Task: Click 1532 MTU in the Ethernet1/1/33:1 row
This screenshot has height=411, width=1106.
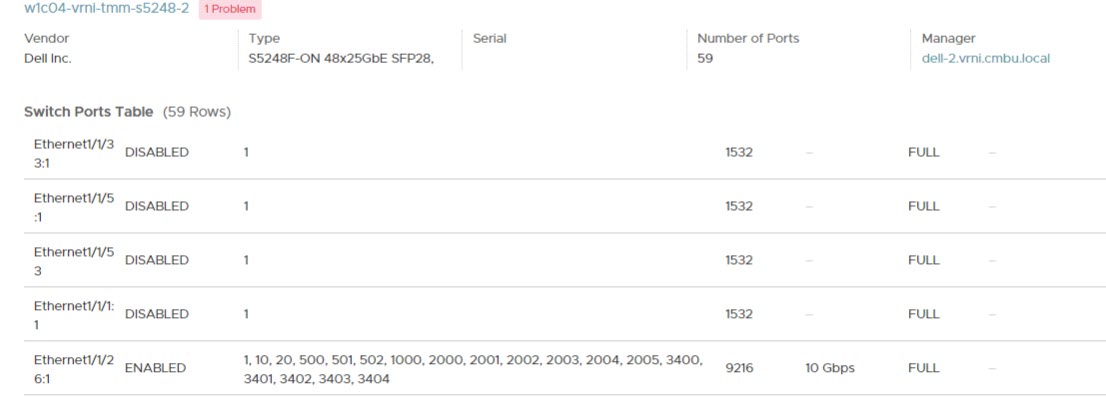Action: (x=739, y=152)
